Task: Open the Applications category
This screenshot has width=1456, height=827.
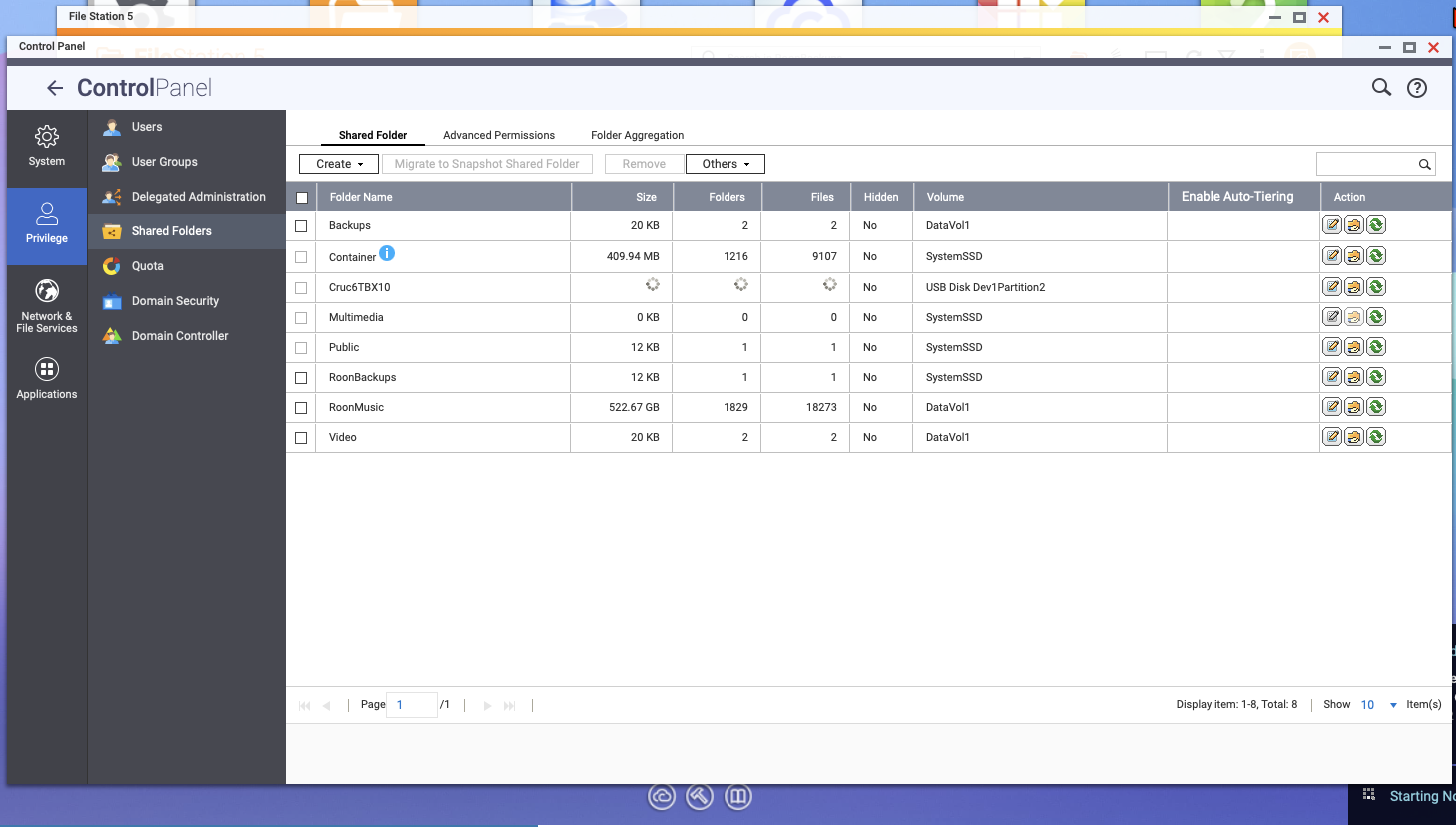Action: point(47,379)
